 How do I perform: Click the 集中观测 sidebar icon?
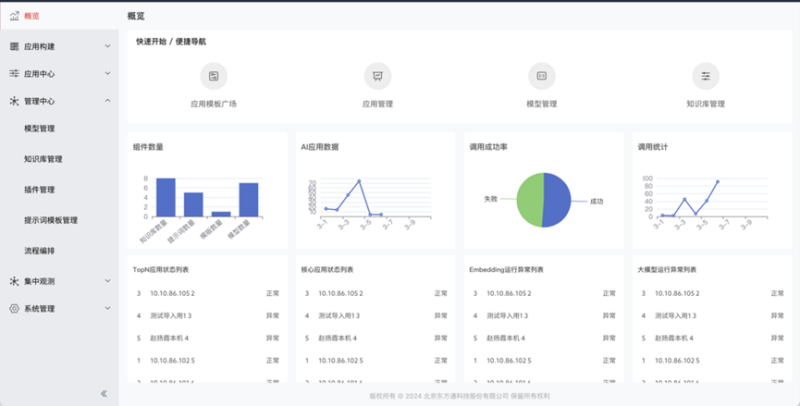pyautogui.click(x=14, y=282)
